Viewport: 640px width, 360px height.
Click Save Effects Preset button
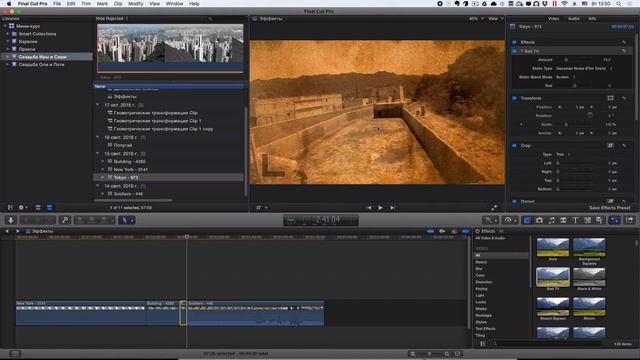609,208
